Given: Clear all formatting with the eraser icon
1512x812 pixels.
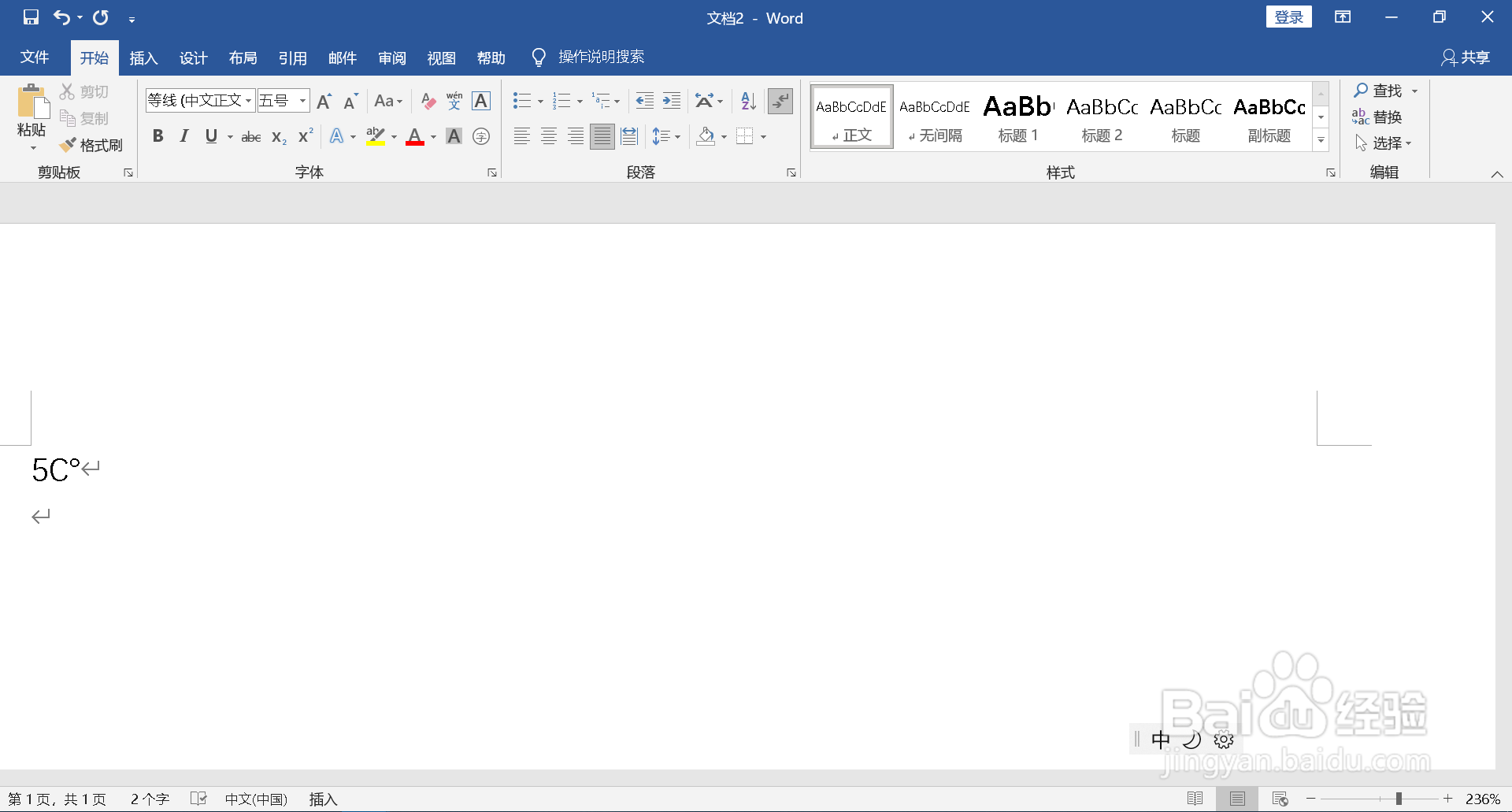Looking at the screenshot, I should [x=428, y=101].
